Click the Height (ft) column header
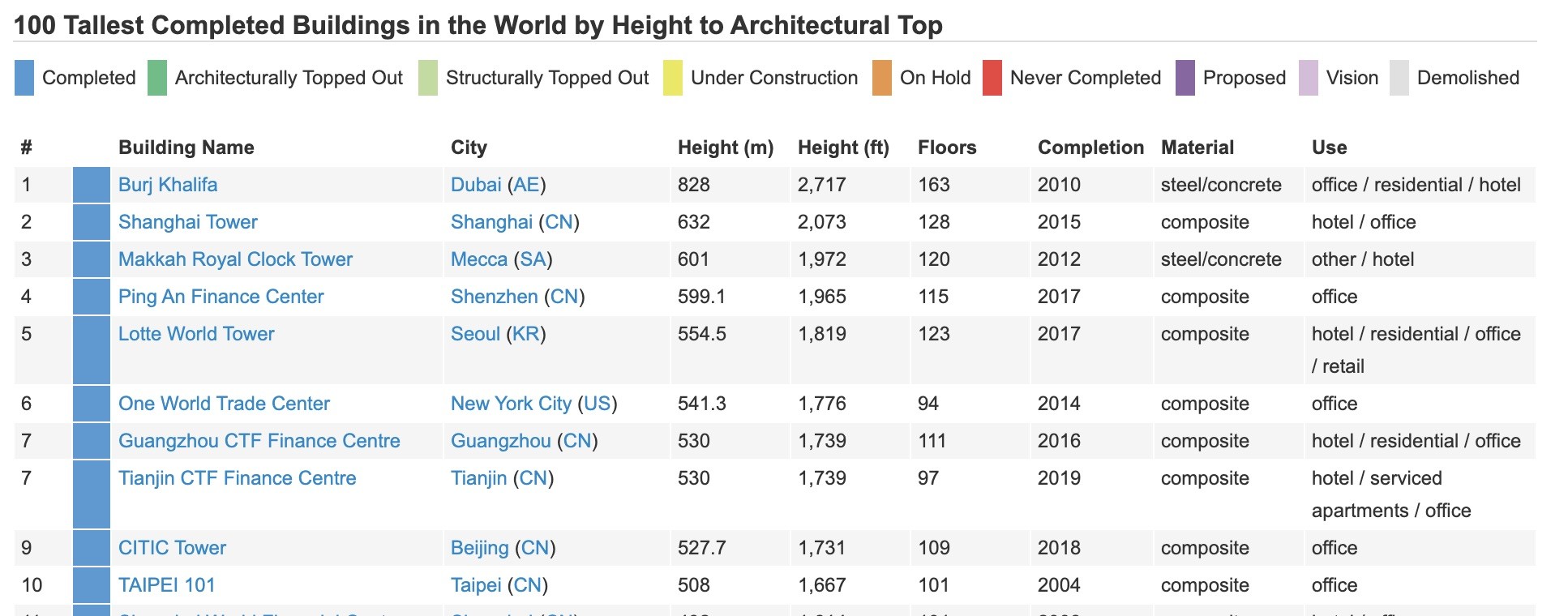Viewport: 1568px width, 616px height. [843, 148]
